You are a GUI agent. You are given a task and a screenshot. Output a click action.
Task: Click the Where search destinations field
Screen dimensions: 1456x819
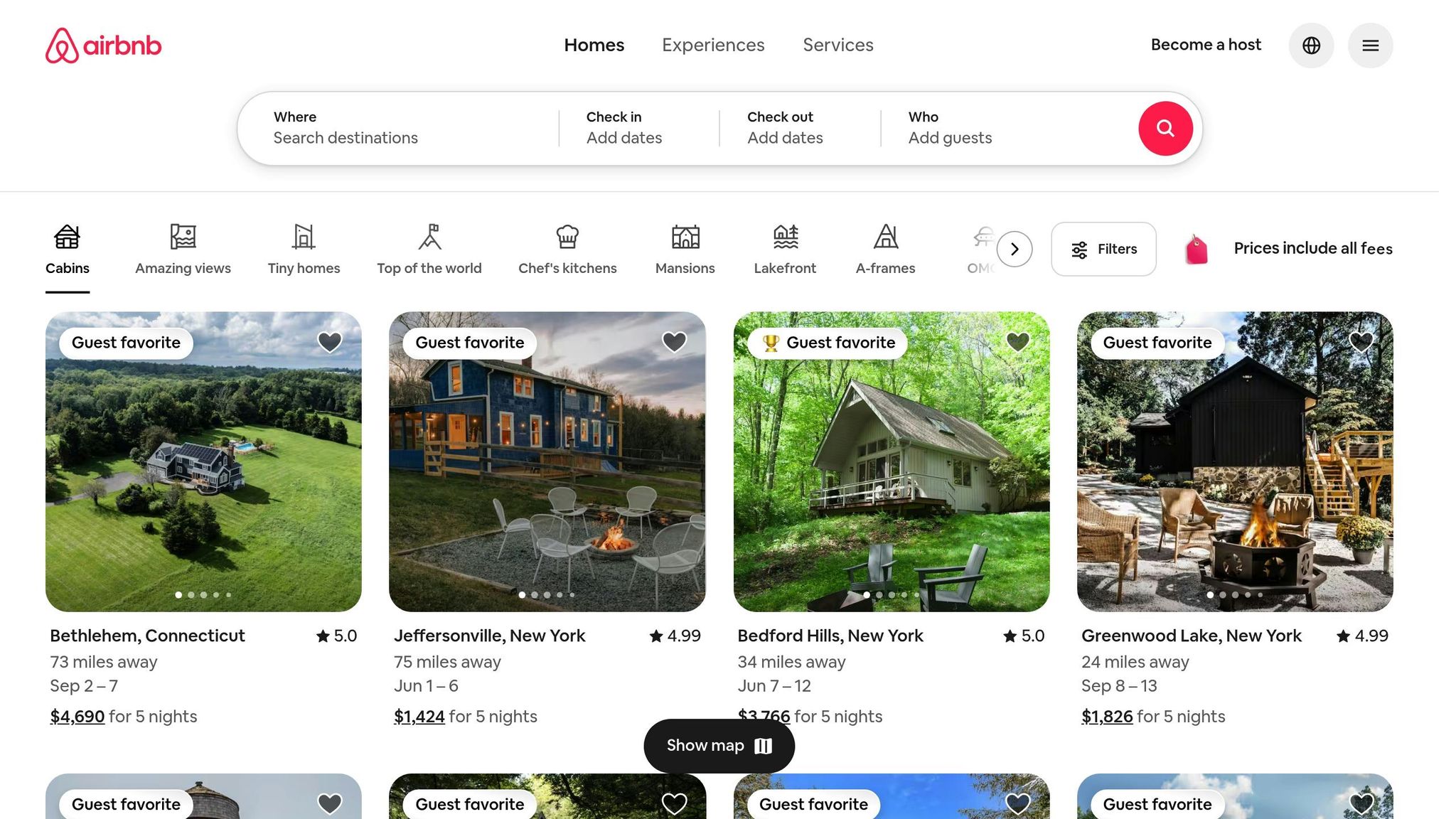[399, 129]
